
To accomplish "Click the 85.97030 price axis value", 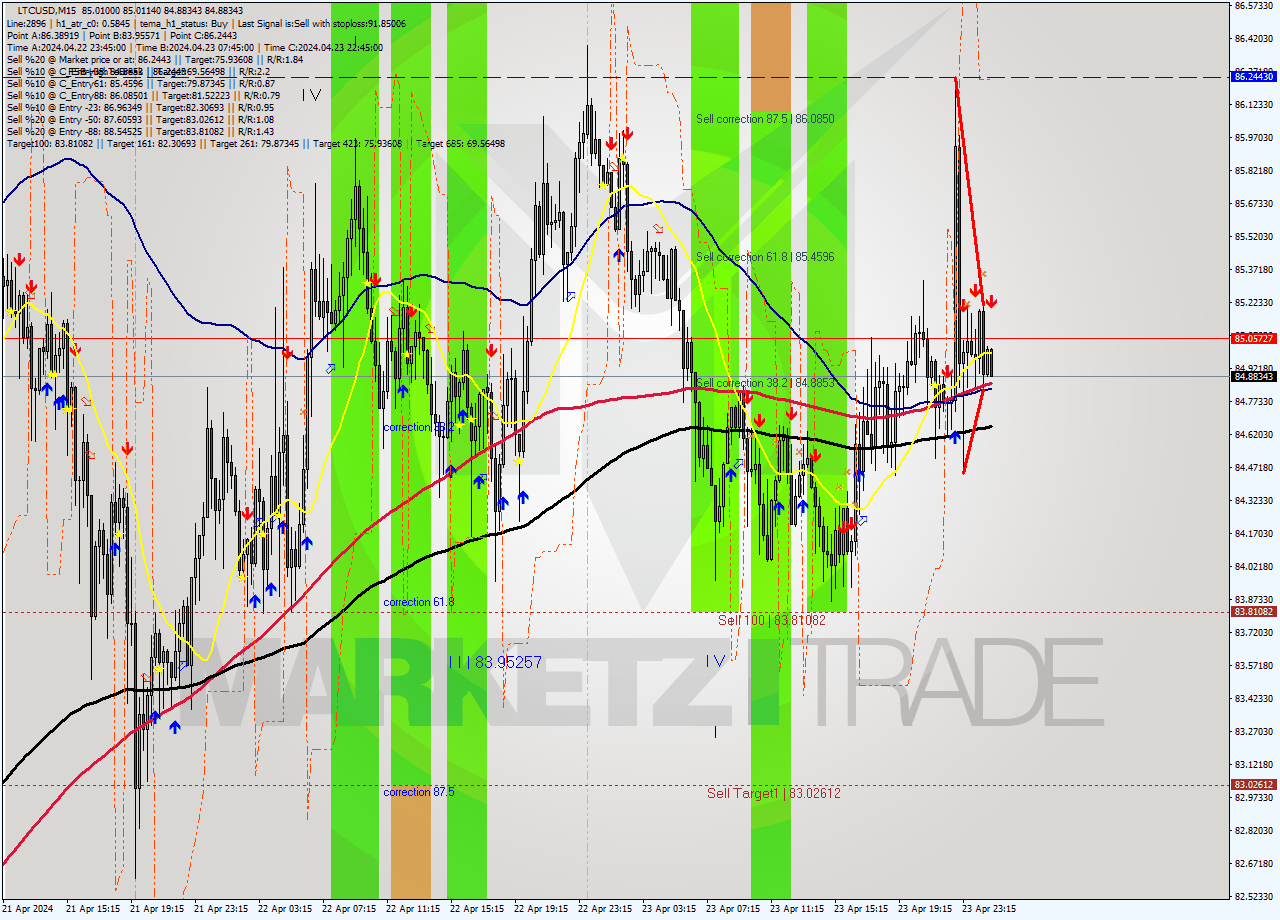I will 1253,137.
